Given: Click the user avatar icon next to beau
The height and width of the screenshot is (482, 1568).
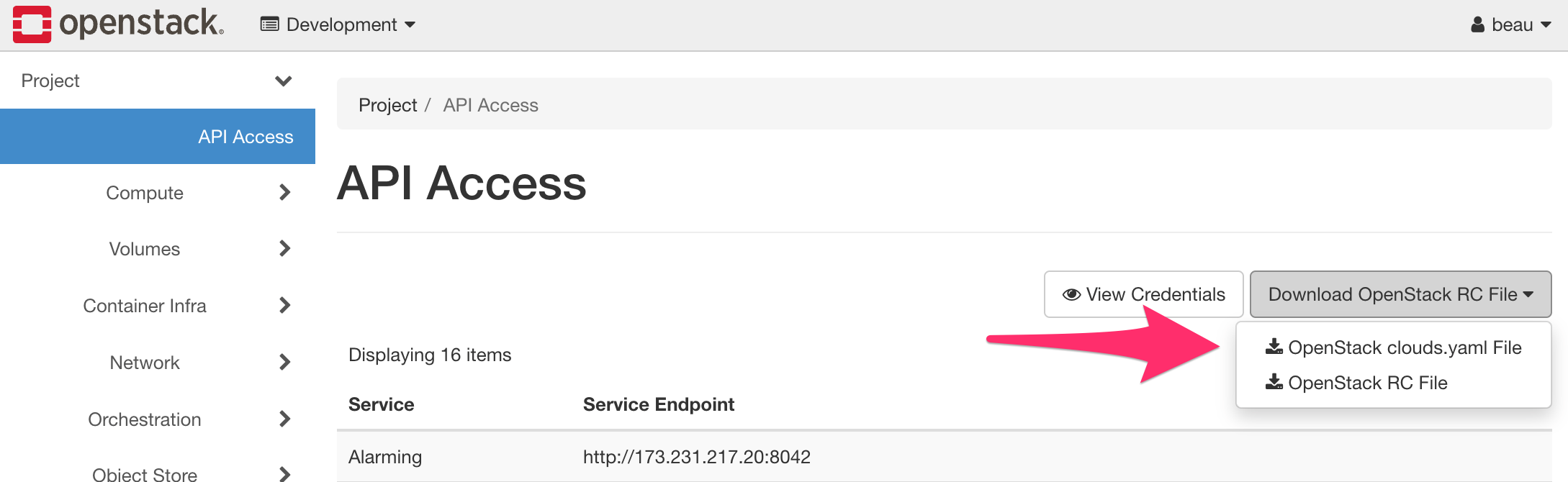Looking at the screenshot, I should (x=1478, y=24).
